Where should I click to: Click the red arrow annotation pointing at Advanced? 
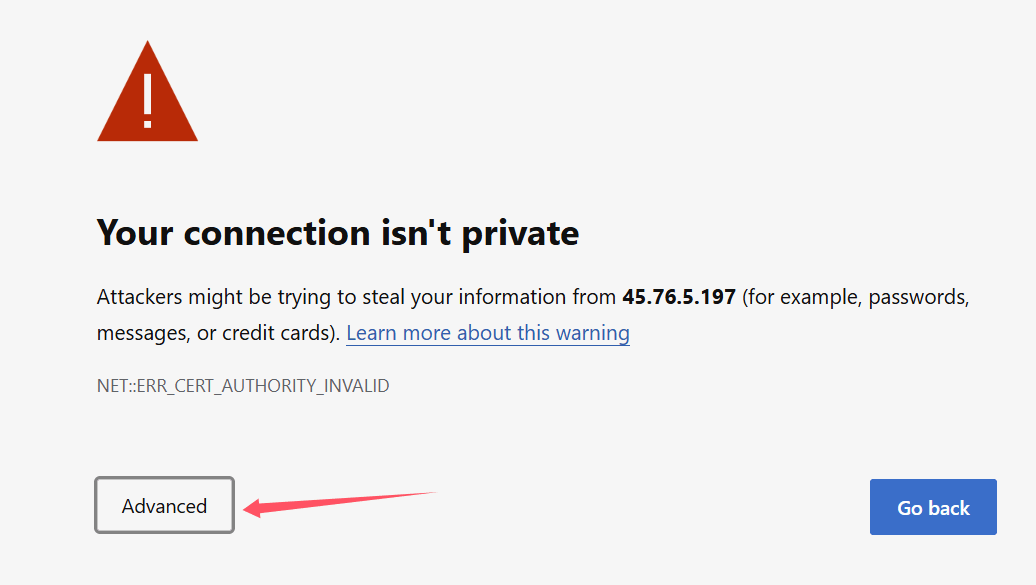340,501
